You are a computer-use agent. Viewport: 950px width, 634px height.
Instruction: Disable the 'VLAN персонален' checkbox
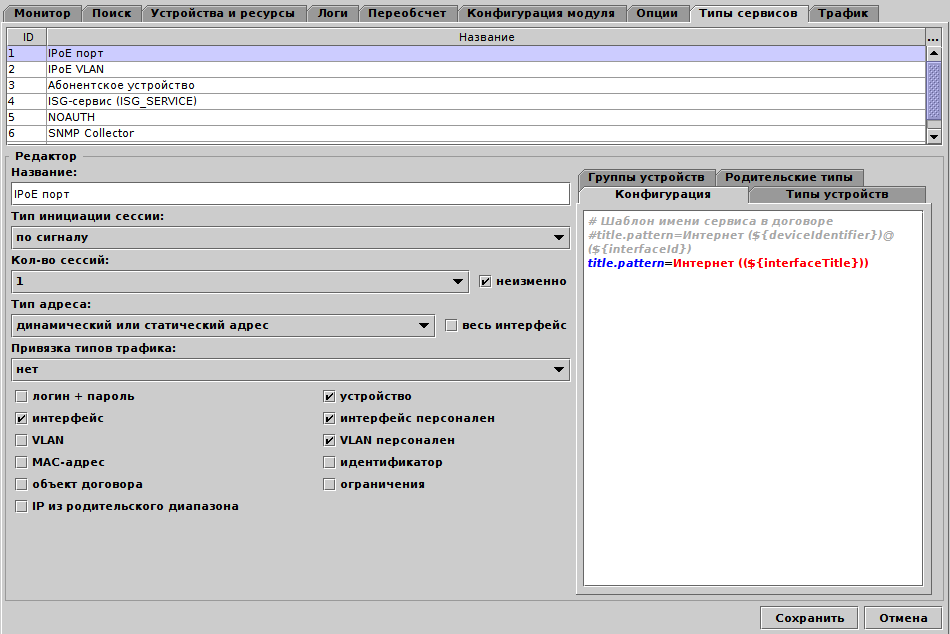pyautogui.click(x=329, y=440)
